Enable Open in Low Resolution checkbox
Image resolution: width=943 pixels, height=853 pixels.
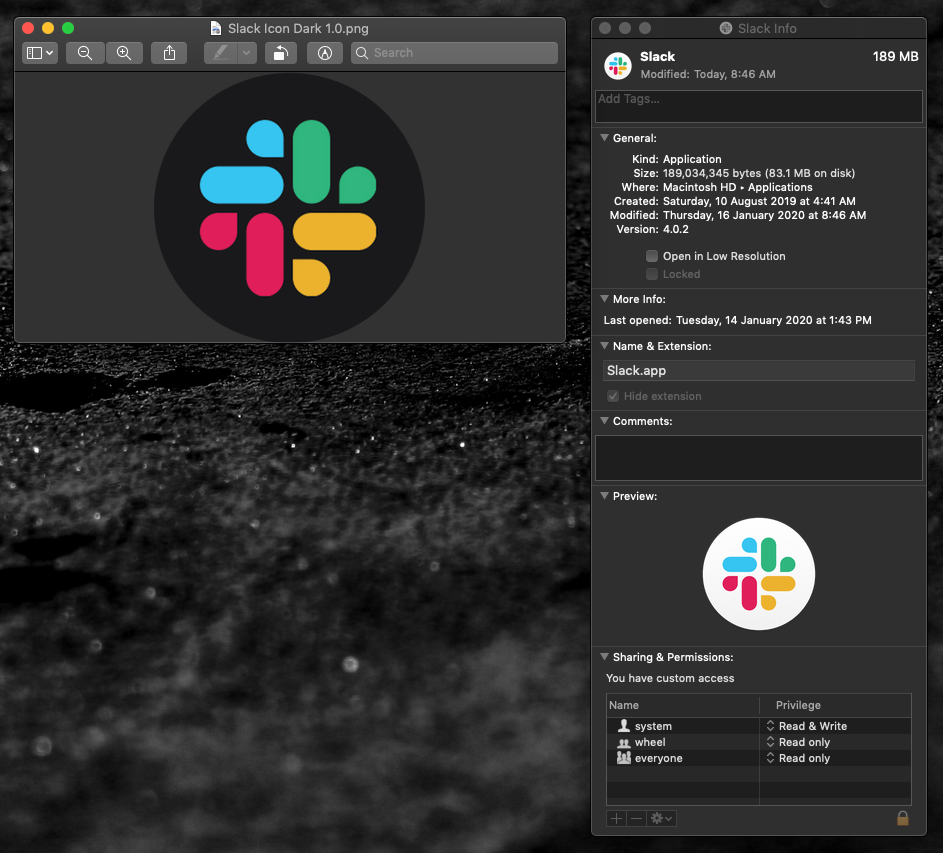(x=652, y=256)
